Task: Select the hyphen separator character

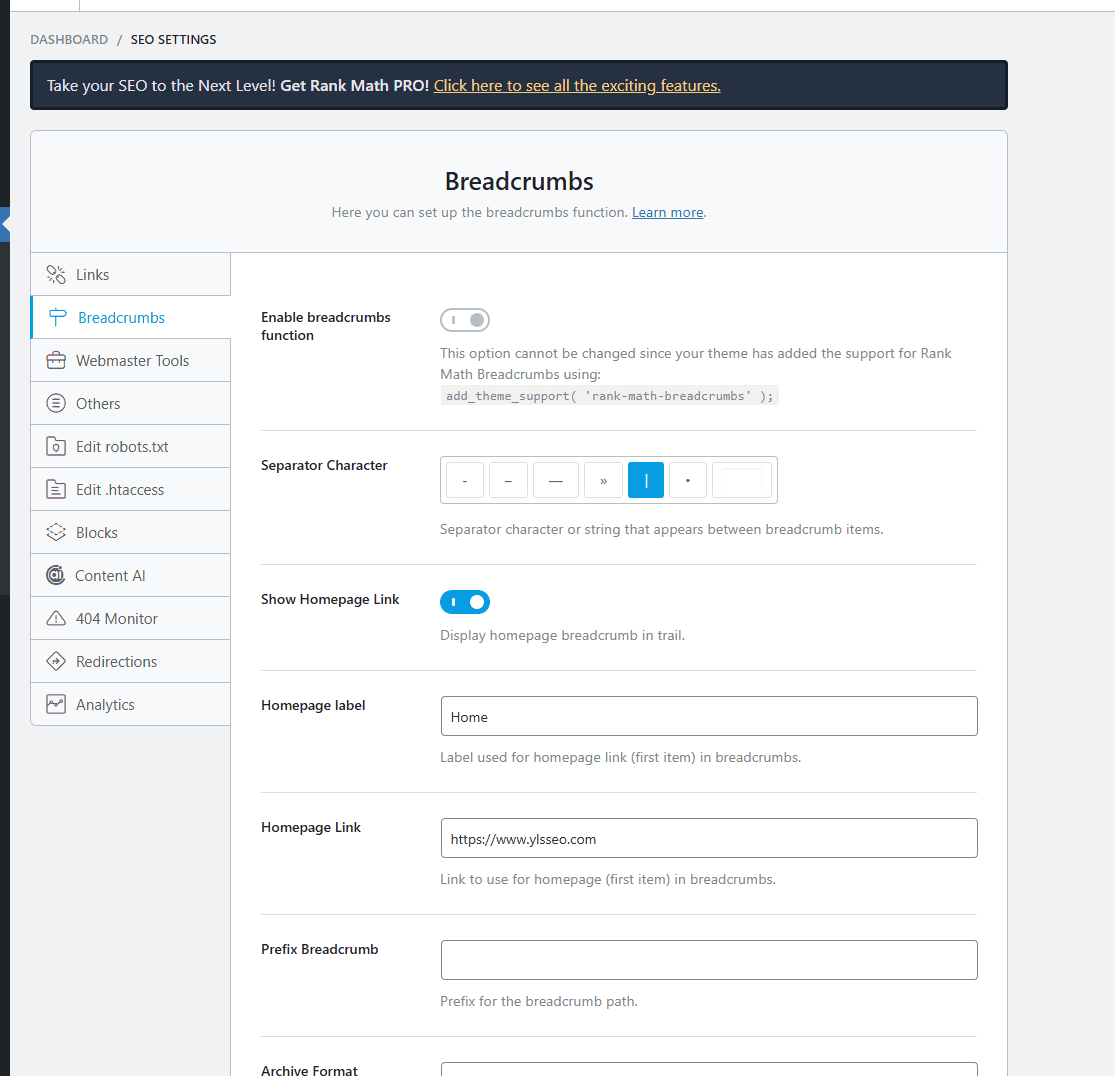Action: coord(465,481)
